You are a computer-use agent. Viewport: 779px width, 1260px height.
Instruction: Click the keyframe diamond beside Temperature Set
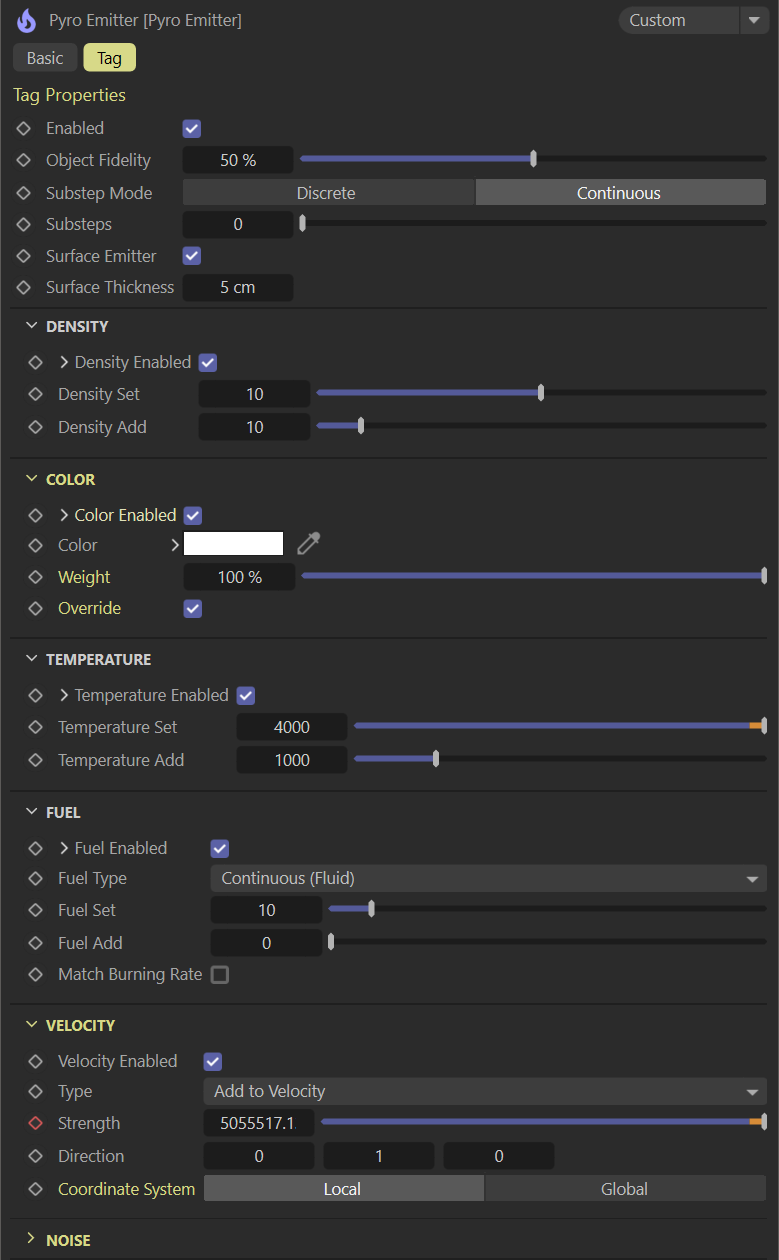pos(36,727)
